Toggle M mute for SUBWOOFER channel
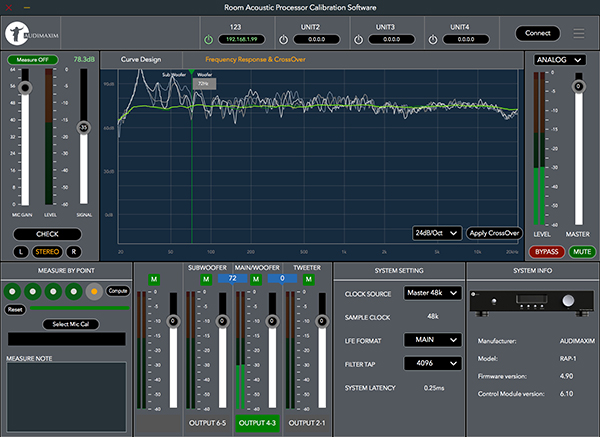 tap(206, 279)
